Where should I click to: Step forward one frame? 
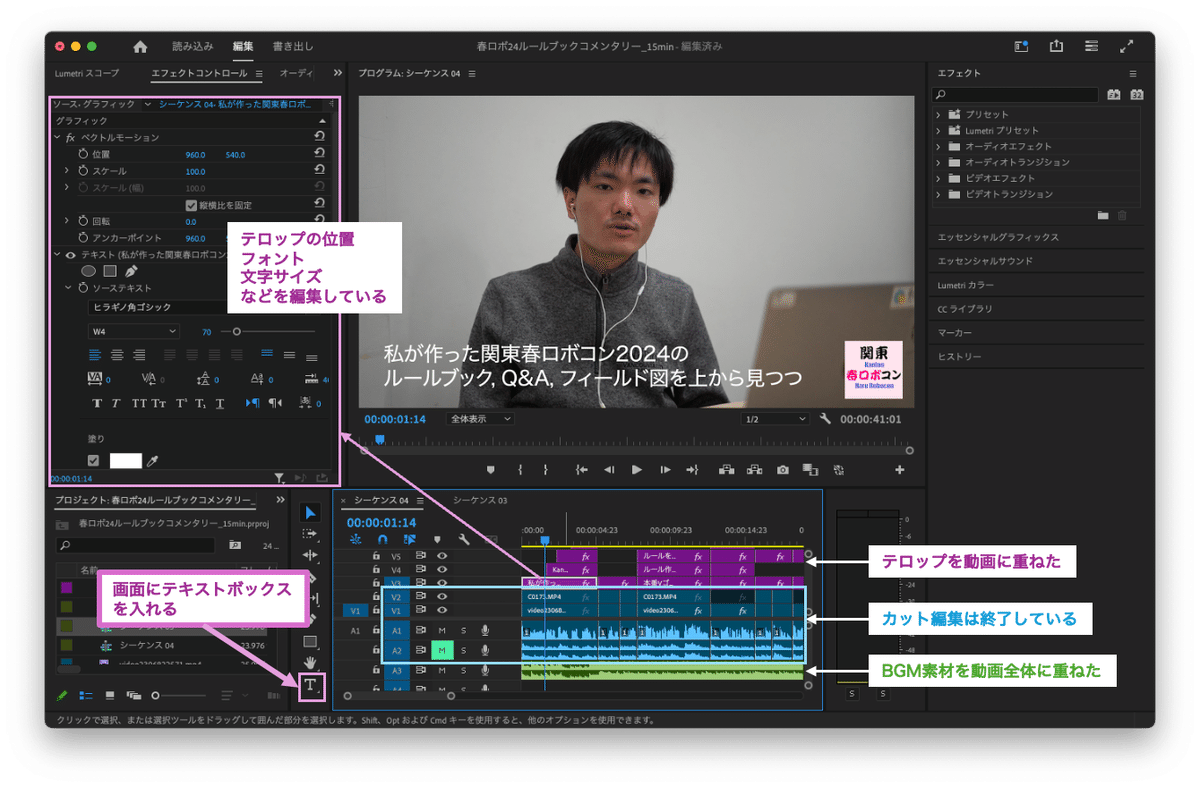click(x=665, y=469)
